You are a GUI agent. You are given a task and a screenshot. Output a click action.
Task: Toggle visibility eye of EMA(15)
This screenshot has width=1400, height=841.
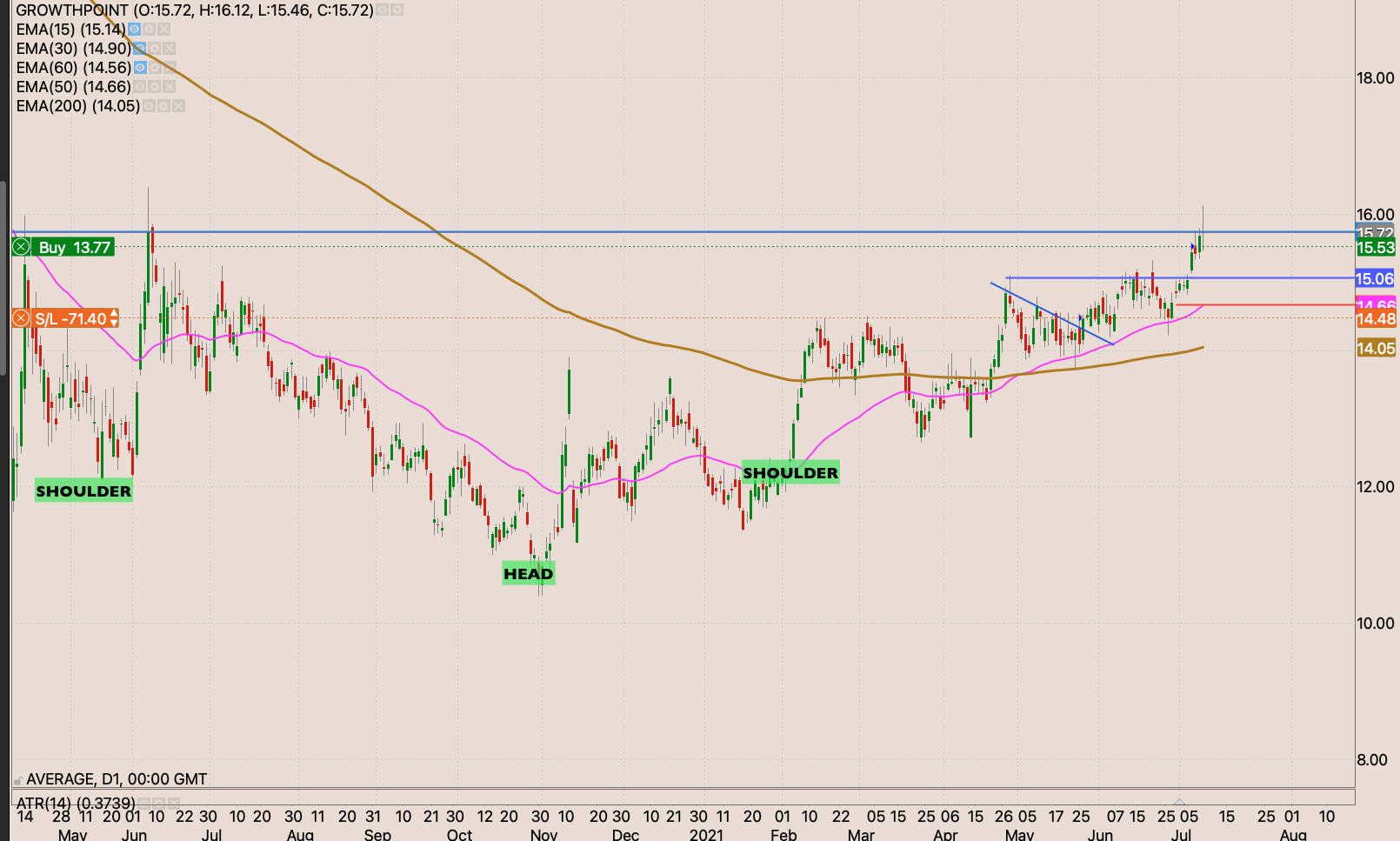click(135, 30)
